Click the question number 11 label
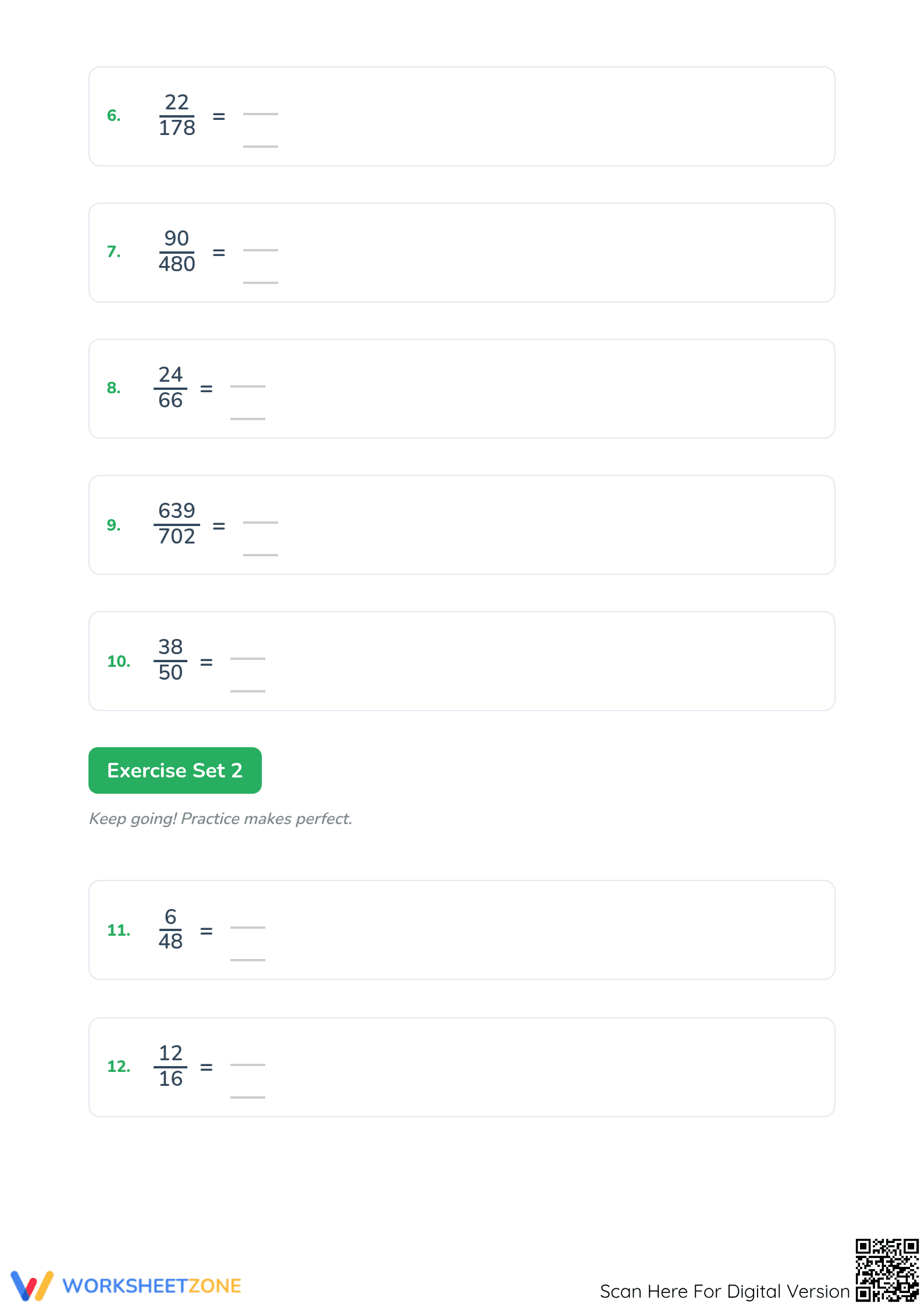 [119, 930]
